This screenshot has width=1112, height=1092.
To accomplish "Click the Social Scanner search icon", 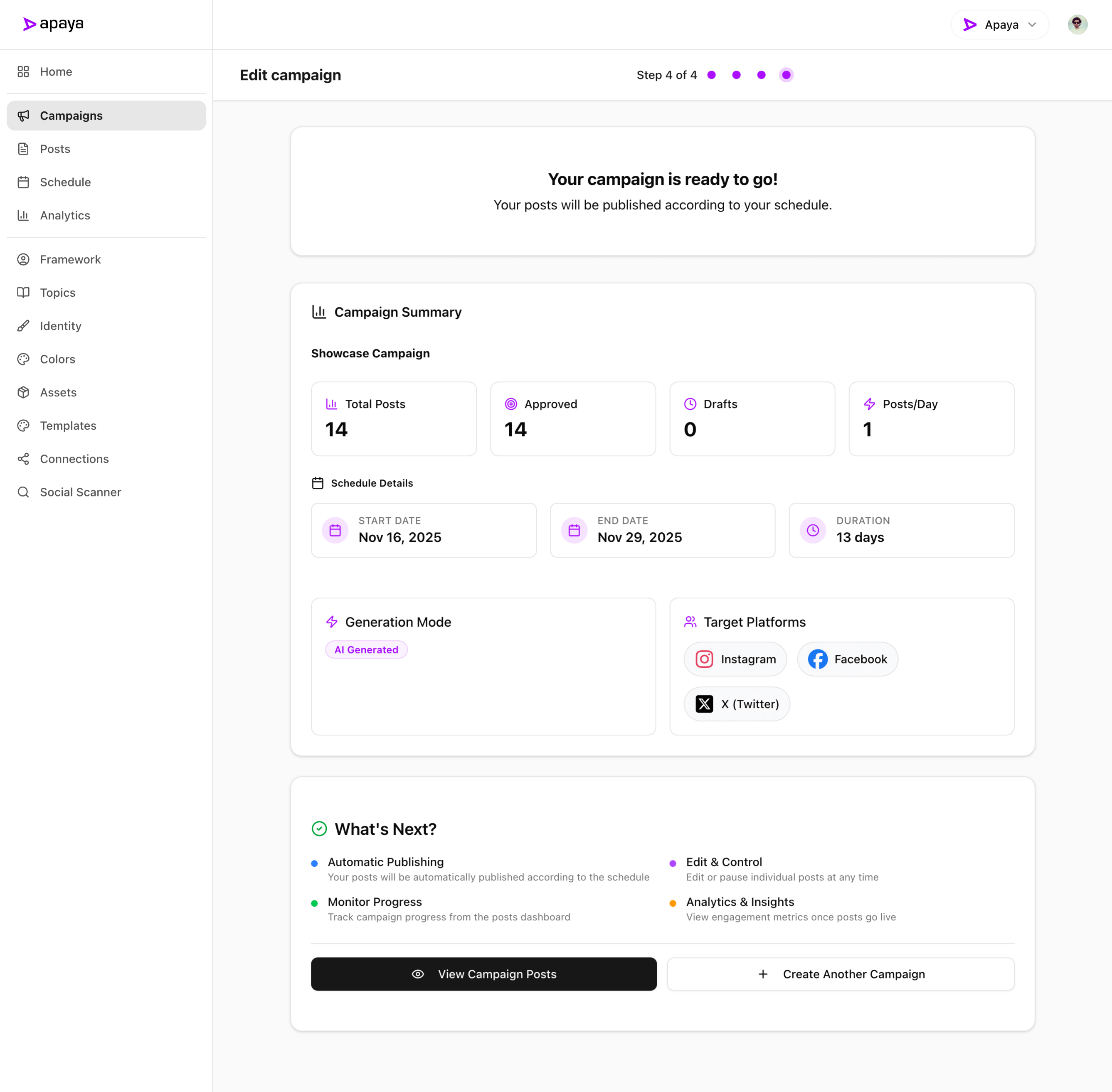I will pyautogui.click(x=24, y=492).
